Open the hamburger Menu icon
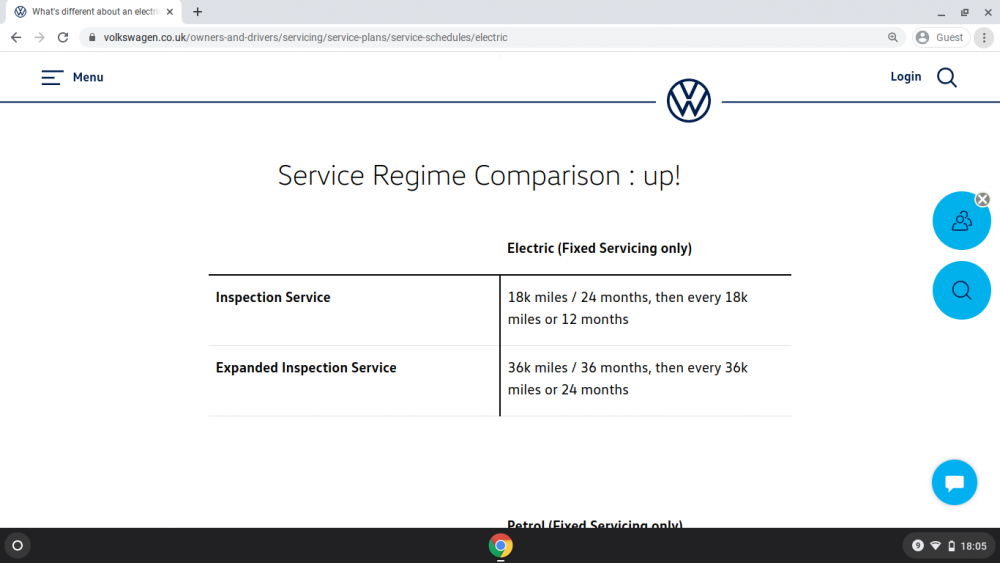Screen dimensions: 1000x563 pyautogui.click(x=52, y=78)
